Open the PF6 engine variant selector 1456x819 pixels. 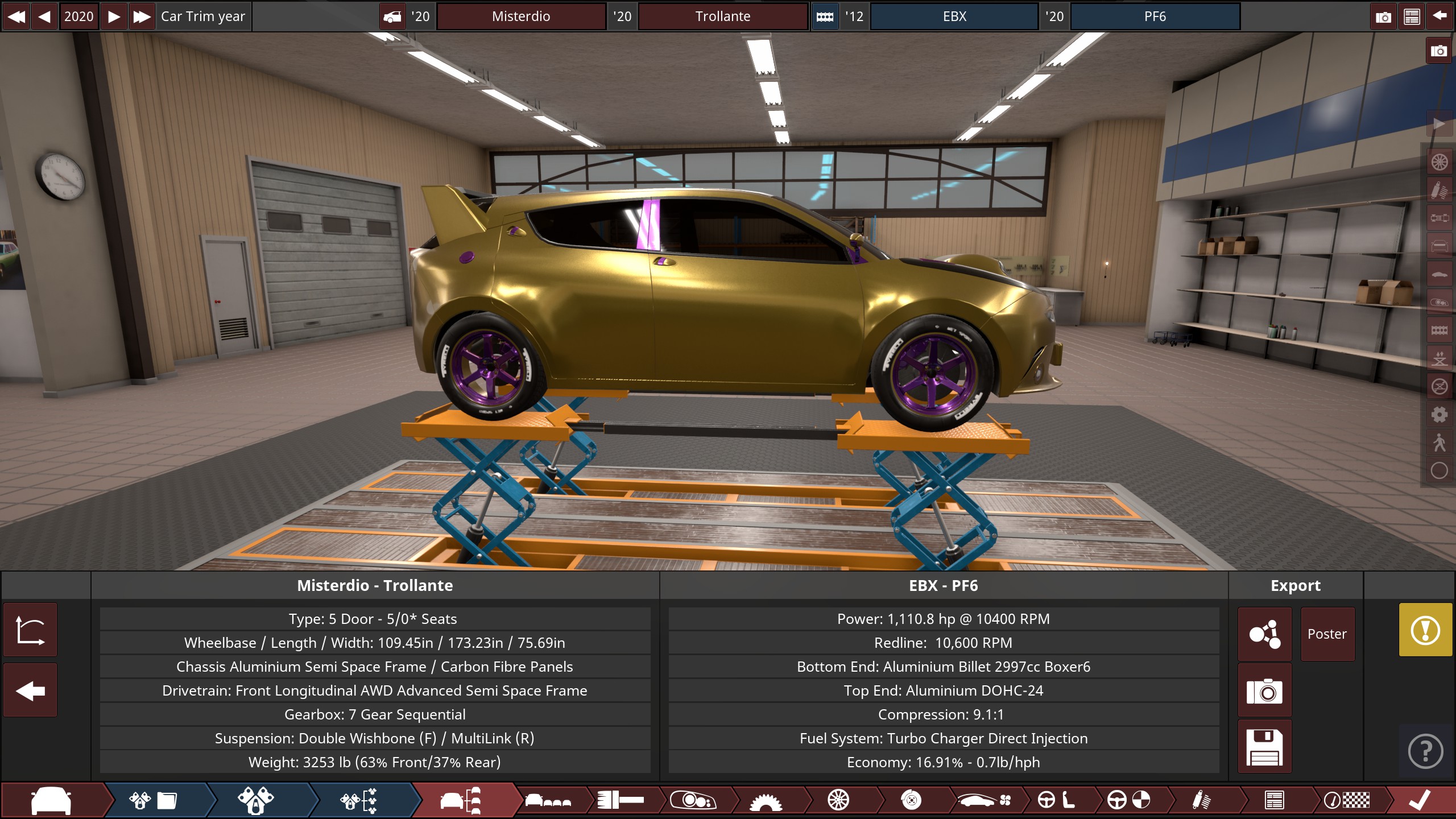tap(1155, 16)
